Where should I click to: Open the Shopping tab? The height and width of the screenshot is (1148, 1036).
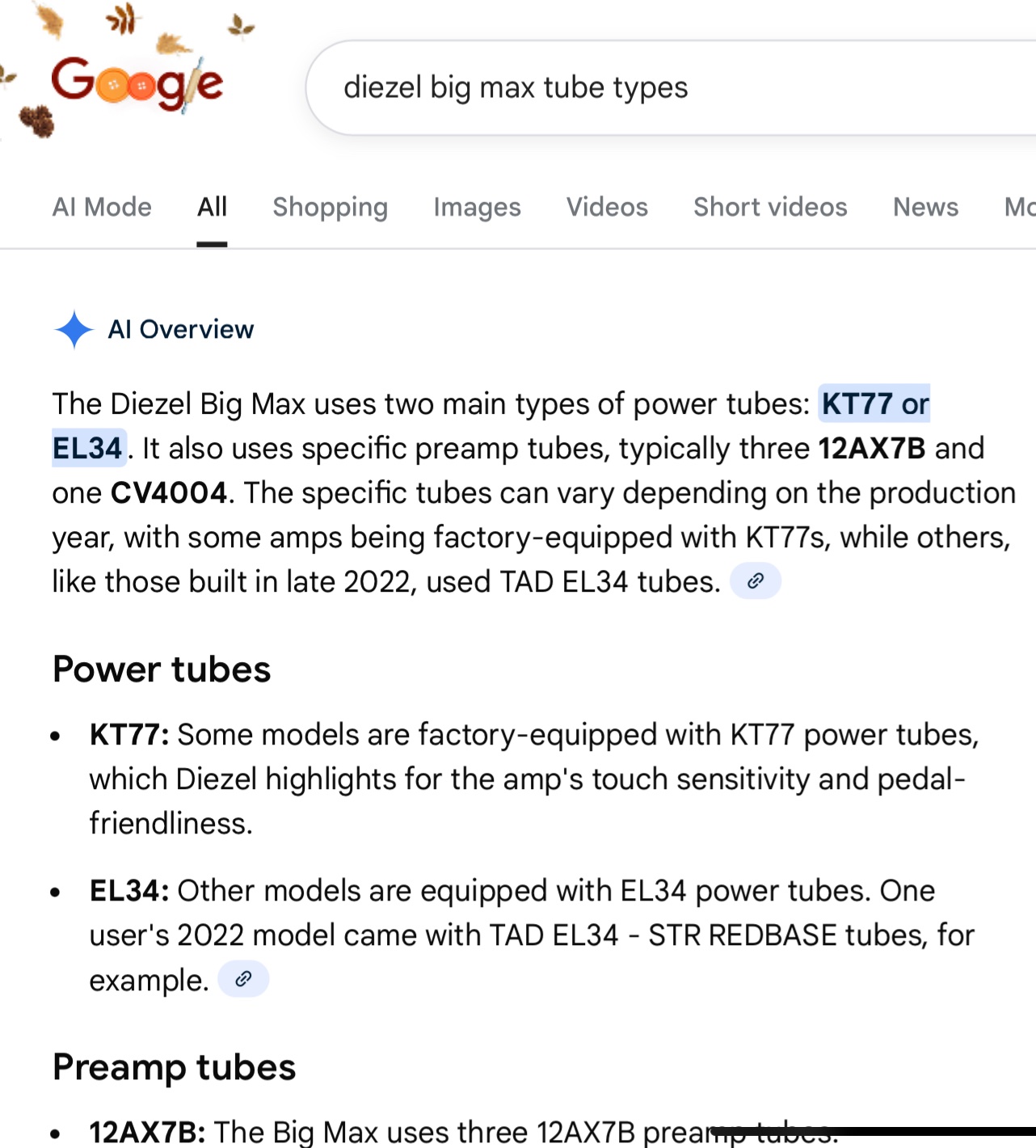[330, 208]
